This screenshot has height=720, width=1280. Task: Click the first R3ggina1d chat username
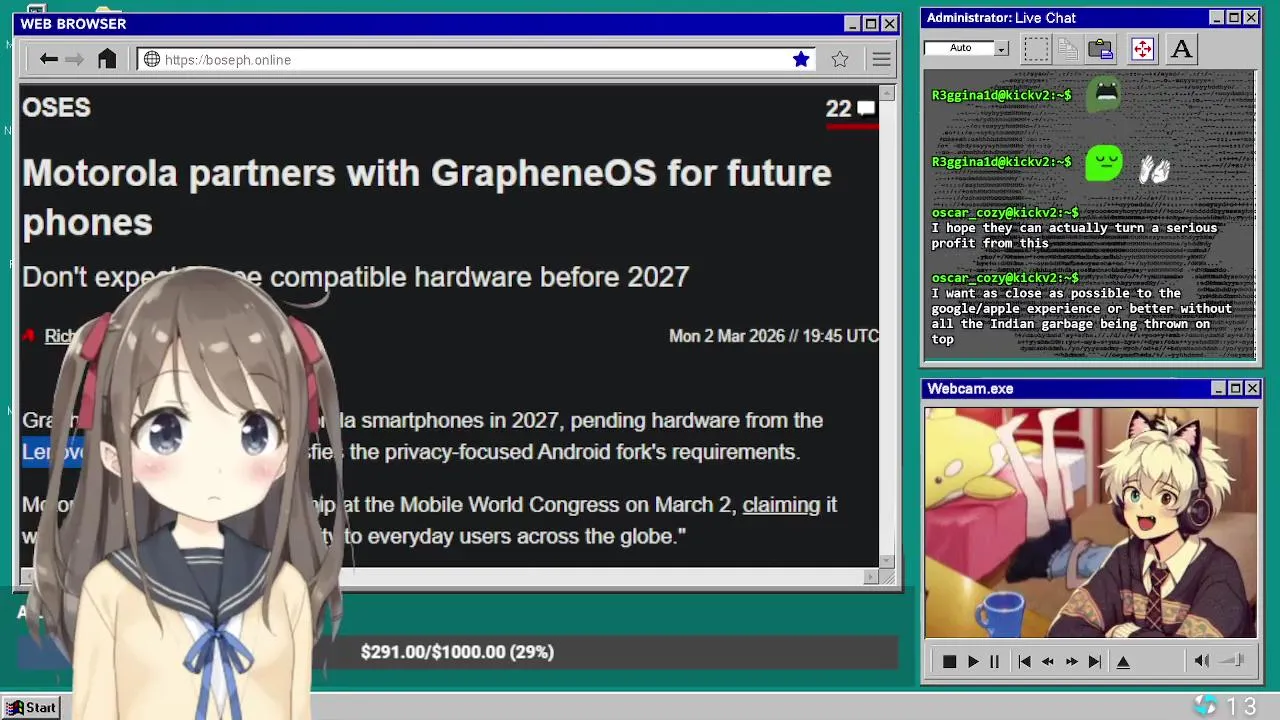tap(1001, 95)
